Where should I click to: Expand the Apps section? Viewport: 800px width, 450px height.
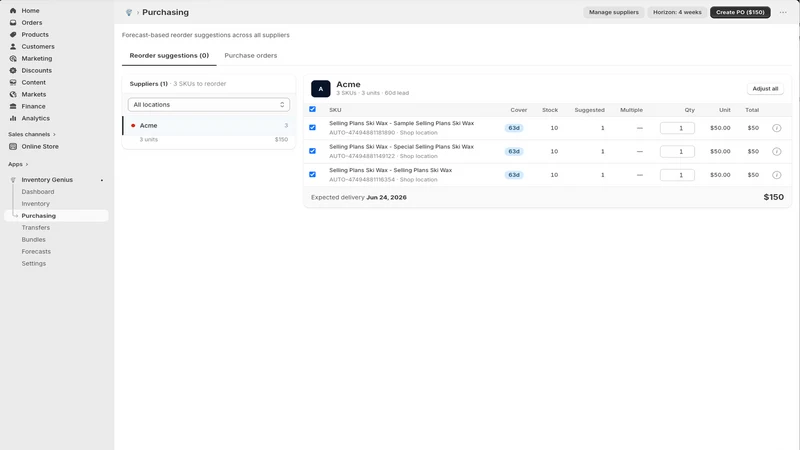click(x=18, y=164)
